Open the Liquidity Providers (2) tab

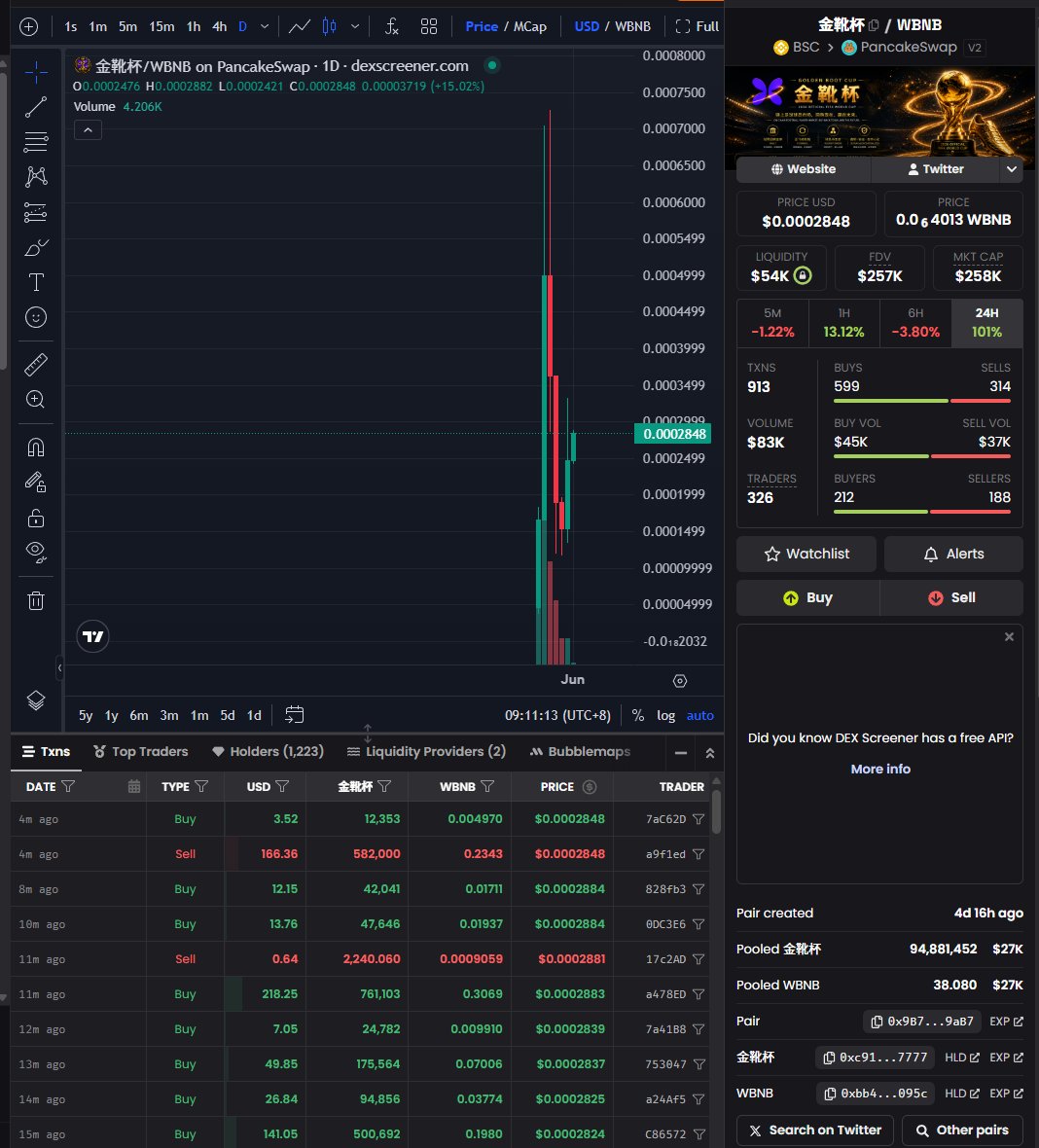[426, 752]
